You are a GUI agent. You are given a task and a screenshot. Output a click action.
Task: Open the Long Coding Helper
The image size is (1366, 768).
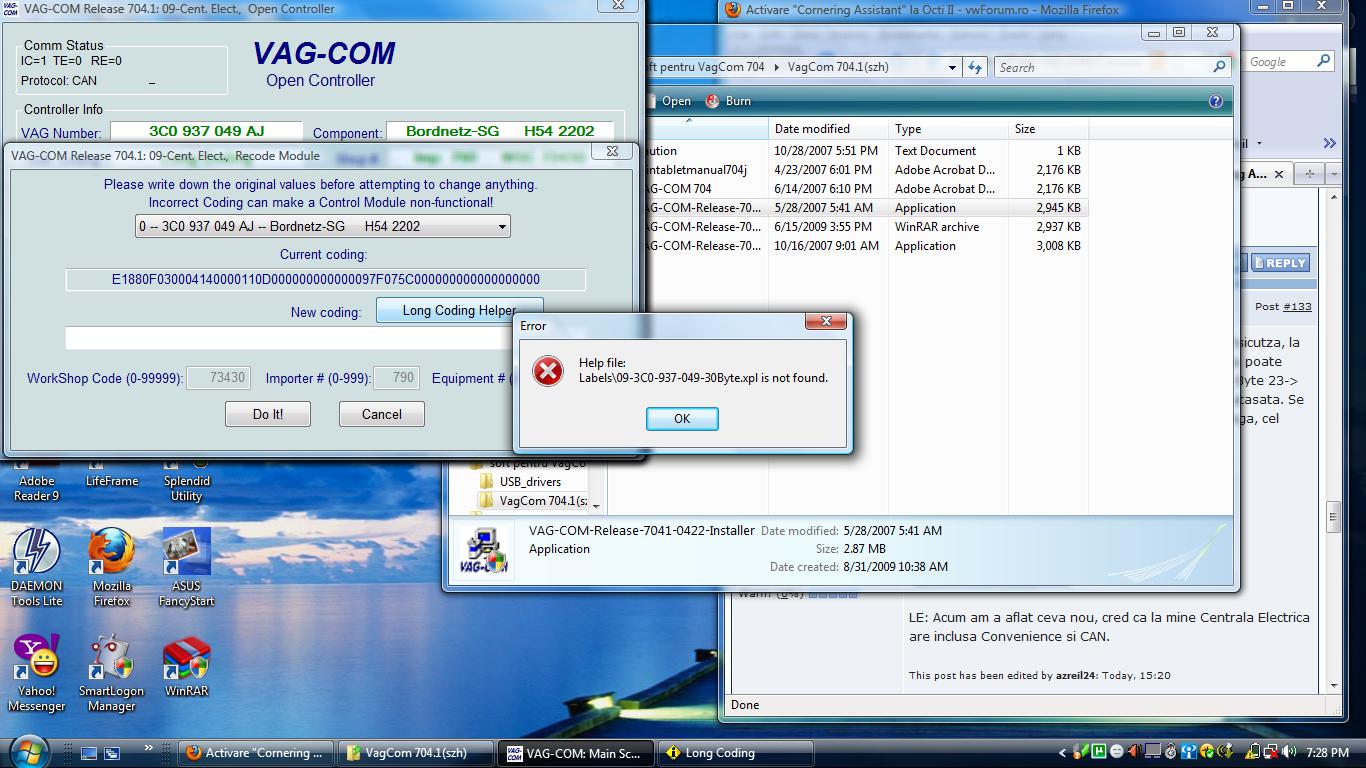coord(459,311)
